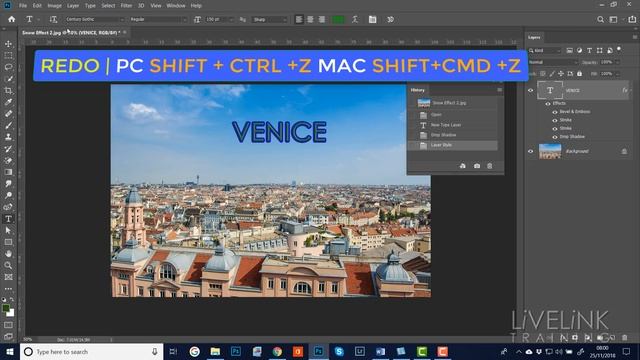640x360 pixels.
Task: Select the Eraser tool
Action: [8, 160]
